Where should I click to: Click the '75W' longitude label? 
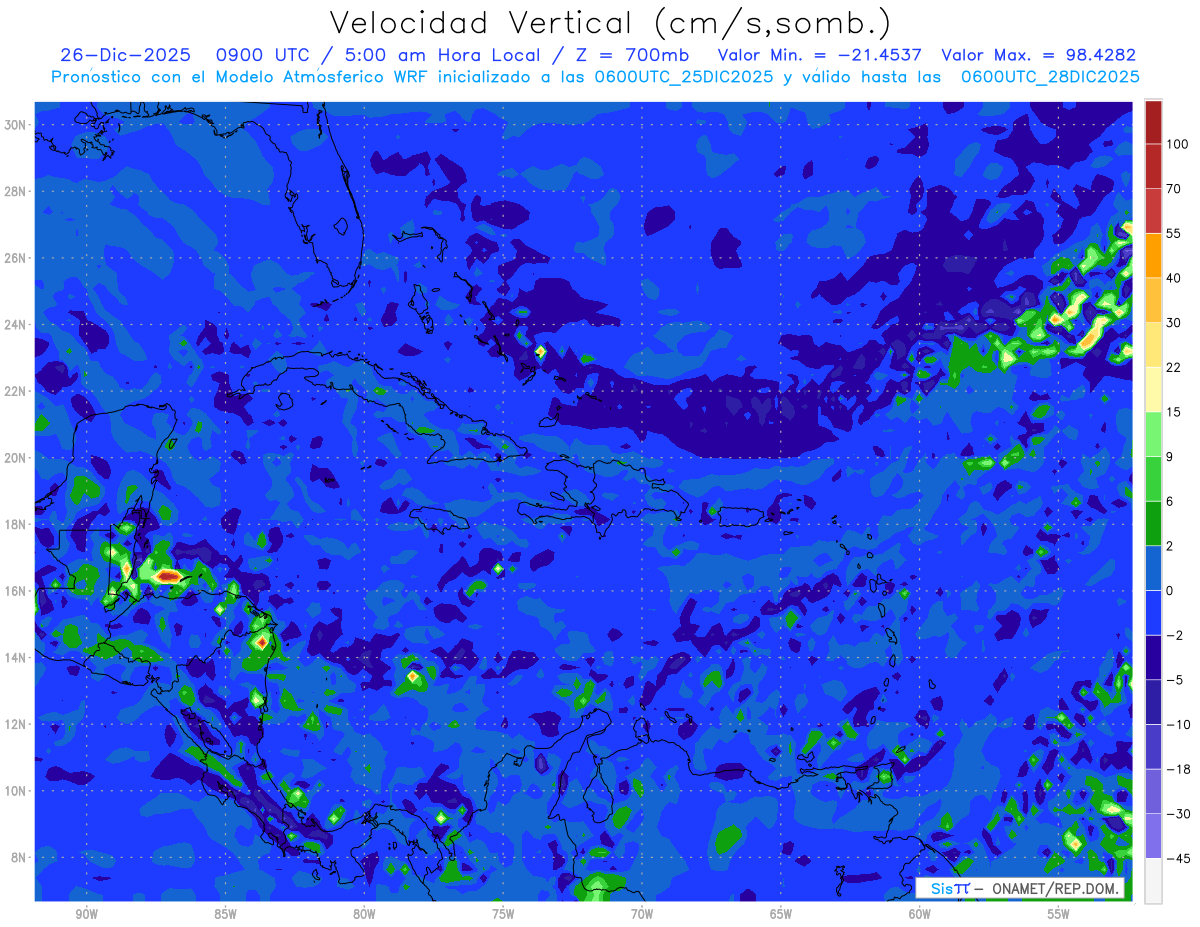pos(503,914)
